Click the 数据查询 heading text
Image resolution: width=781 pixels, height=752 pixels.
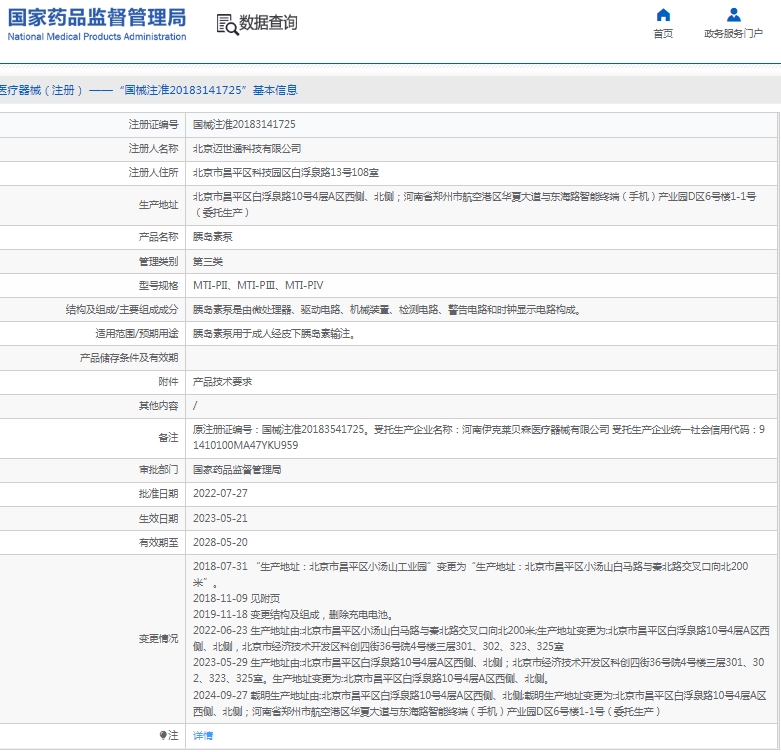268,23
